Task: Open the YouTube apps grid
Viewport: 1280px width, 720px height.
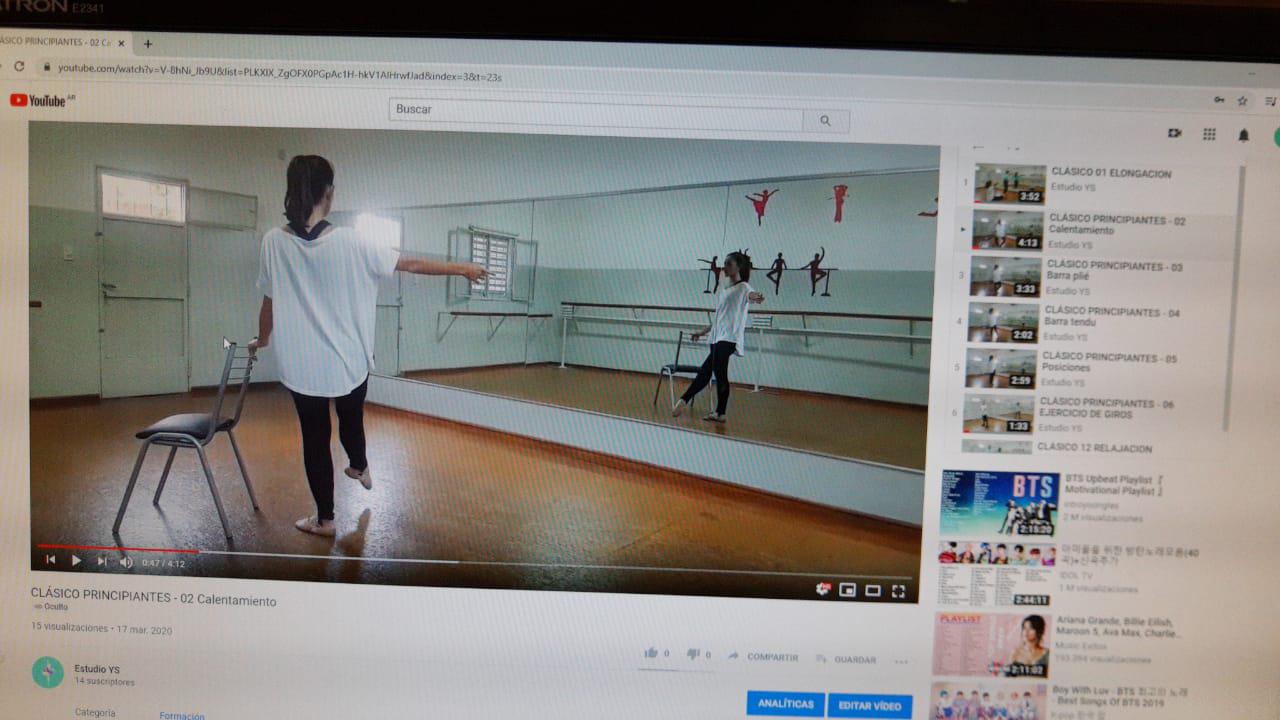Action: (1209, 134)
